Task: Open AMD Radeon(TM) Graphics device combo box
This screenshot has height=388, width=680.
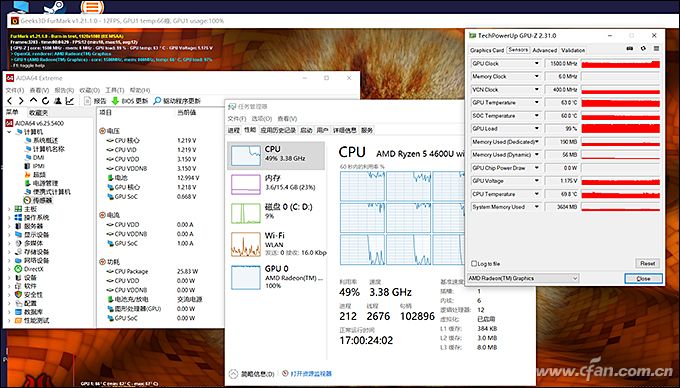Action: 523,278
